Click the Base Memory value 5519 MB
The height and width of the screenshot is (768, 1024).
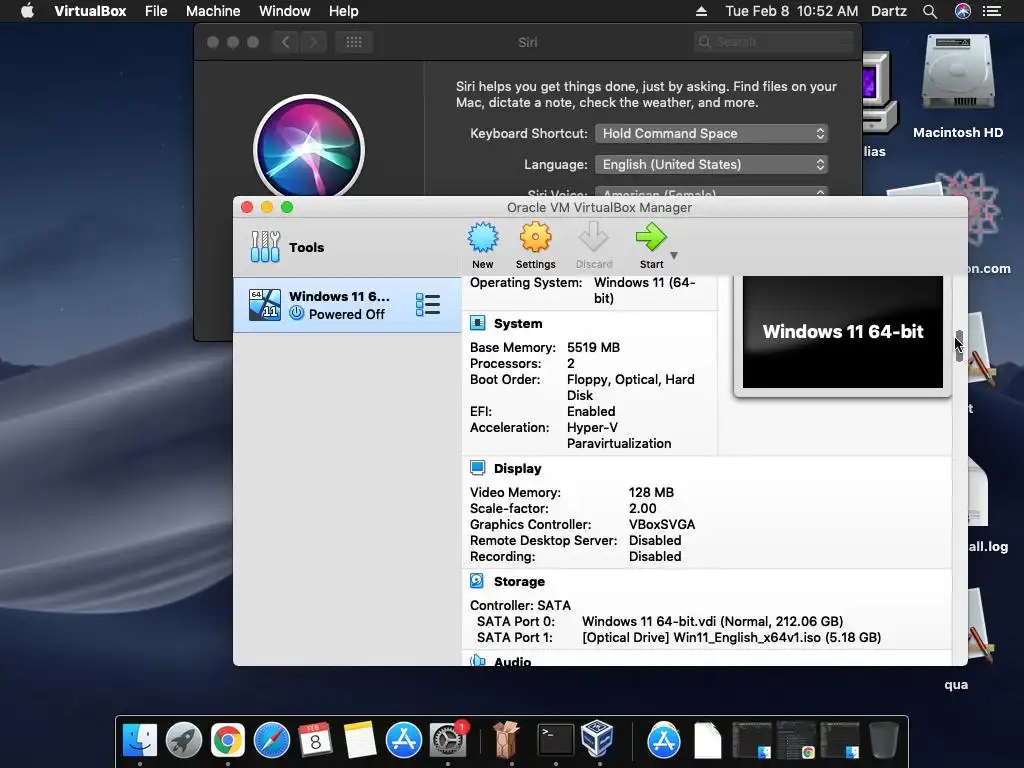[x=593, y=347]
